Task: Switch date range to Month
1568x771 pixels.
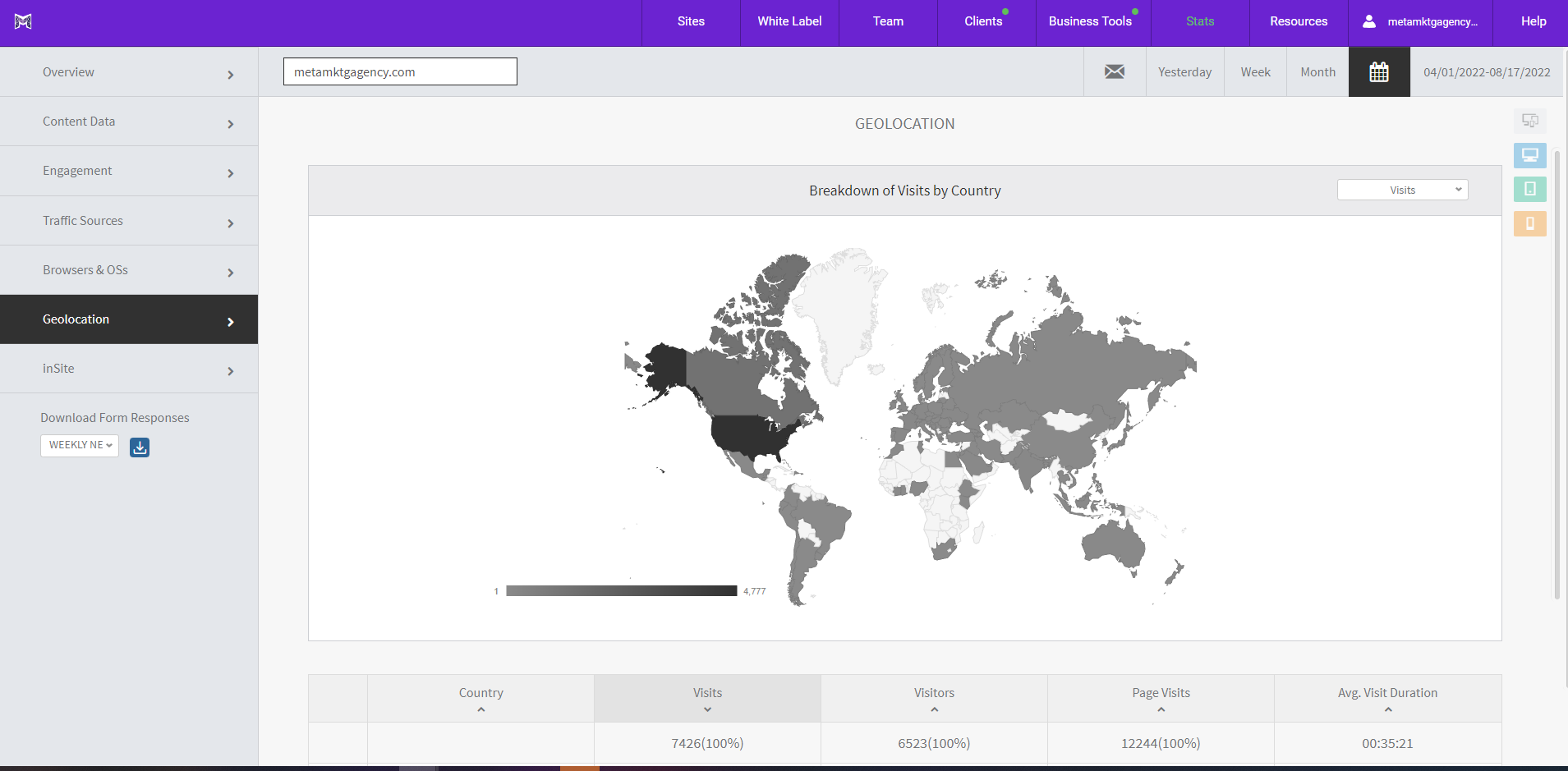Action: [1317, 72]
